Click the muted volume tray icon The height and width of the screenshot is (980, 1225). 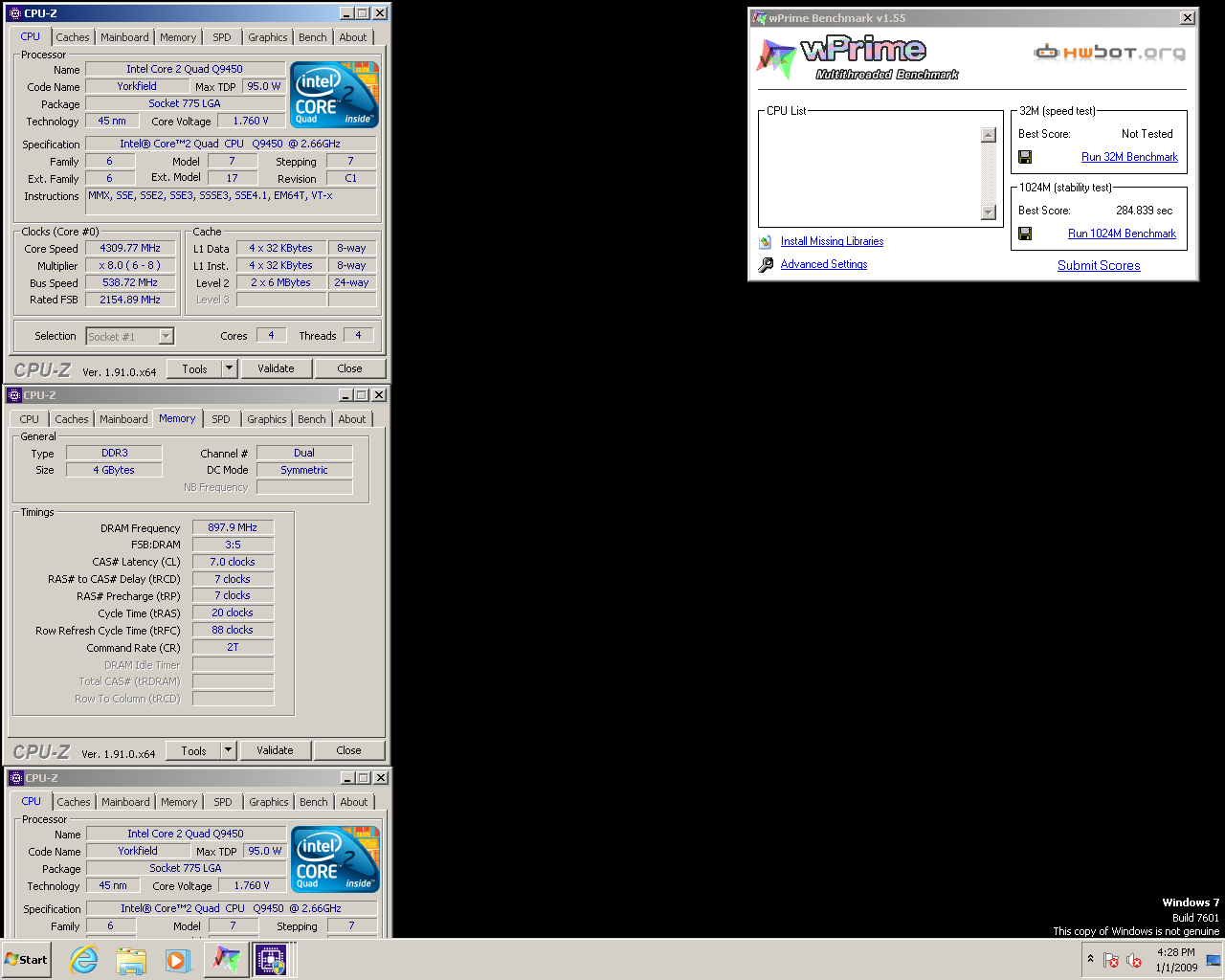1134,960
